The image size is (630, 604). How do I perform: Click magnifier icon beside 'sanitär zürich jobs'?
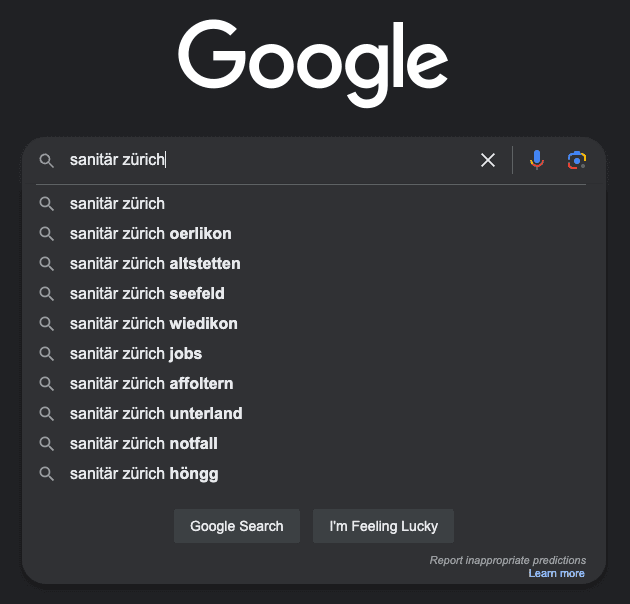pyautogui.click(x=46, y=354)
